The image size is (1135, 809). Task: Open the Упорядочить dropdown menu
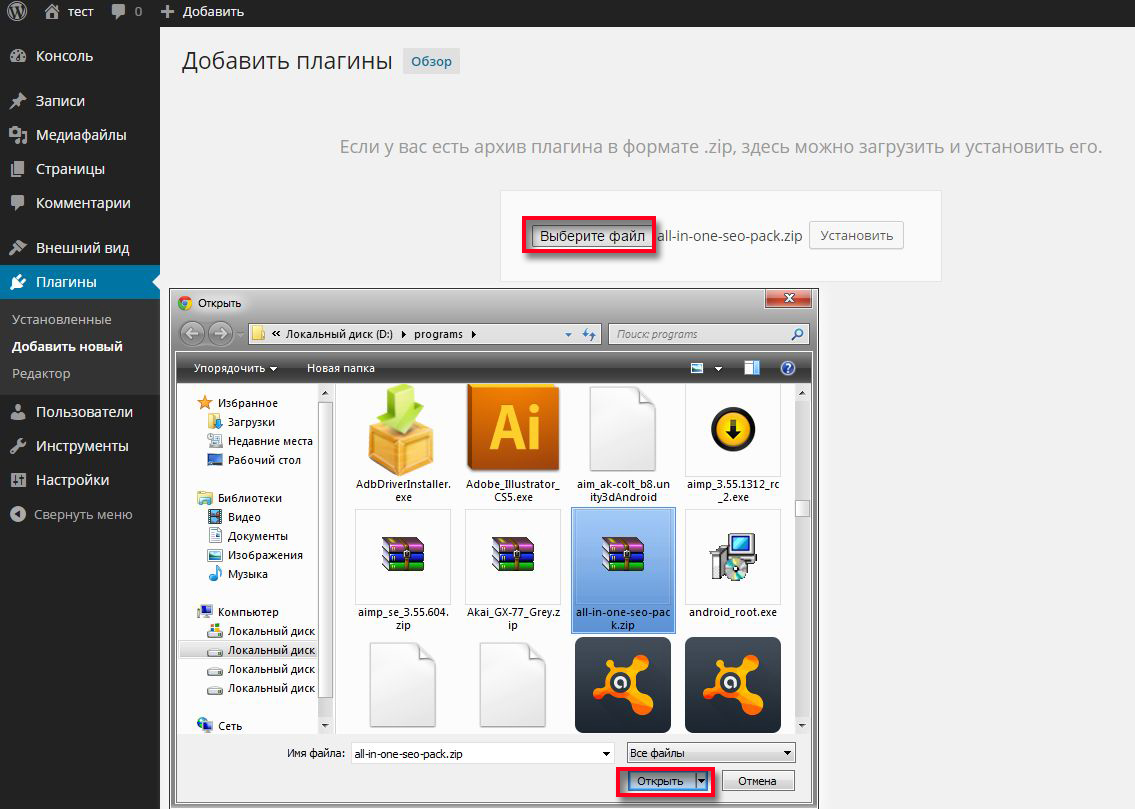point(236,368)
